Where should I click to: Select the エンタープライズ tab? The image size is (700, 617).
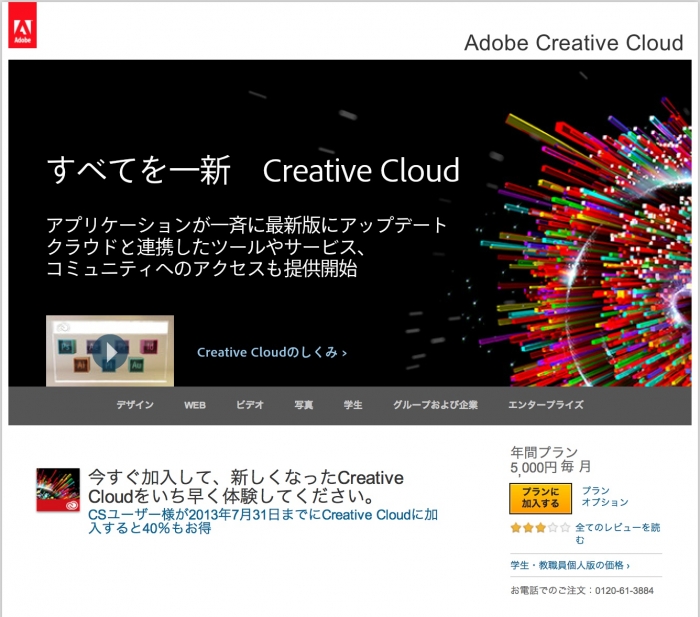(546, 405)
